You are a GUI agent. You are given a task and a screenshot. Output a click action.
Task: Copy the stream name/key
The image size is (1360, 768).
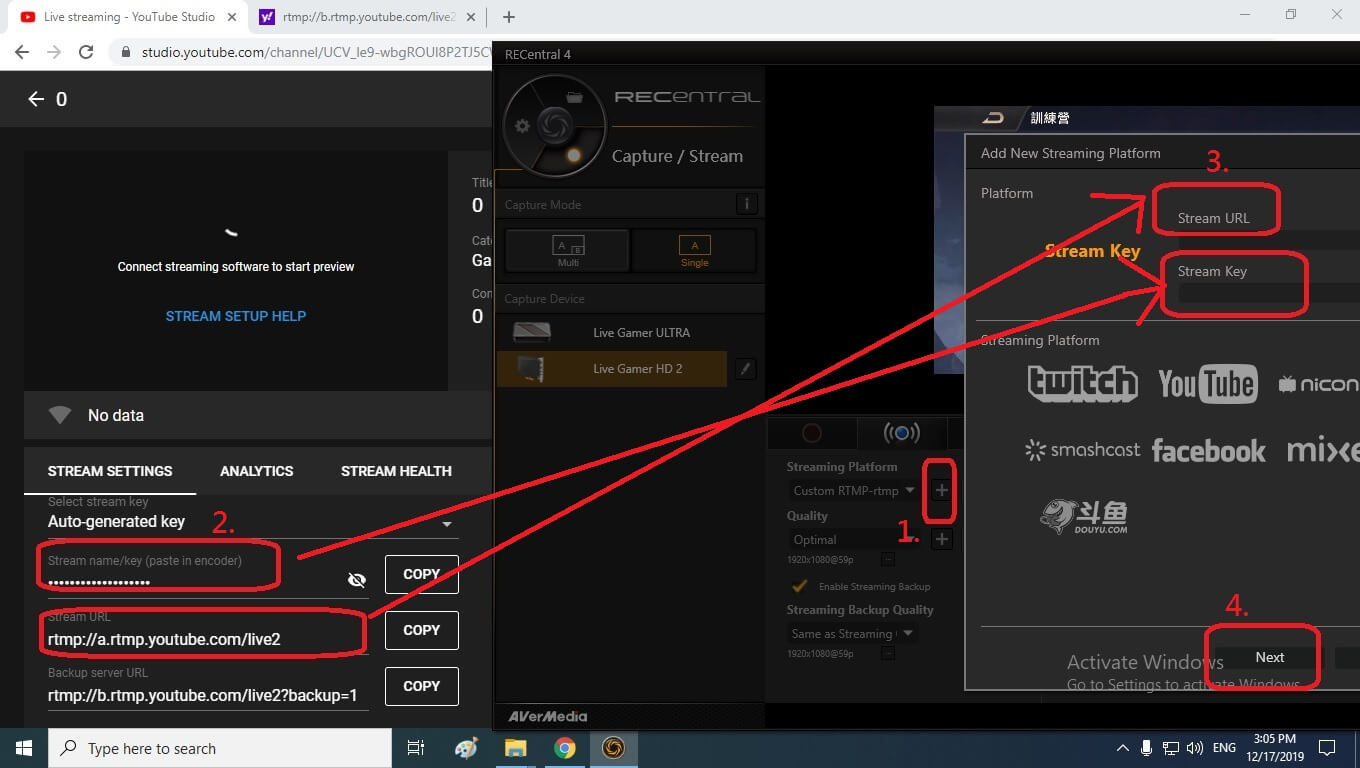422,574
